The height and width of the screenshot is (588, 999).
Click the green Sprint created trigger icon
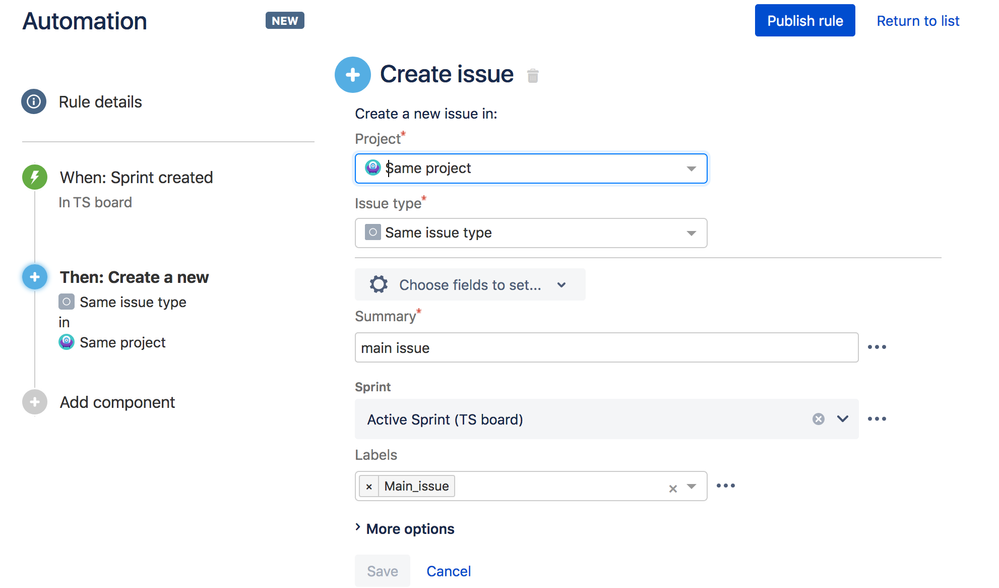click(34, 178)
